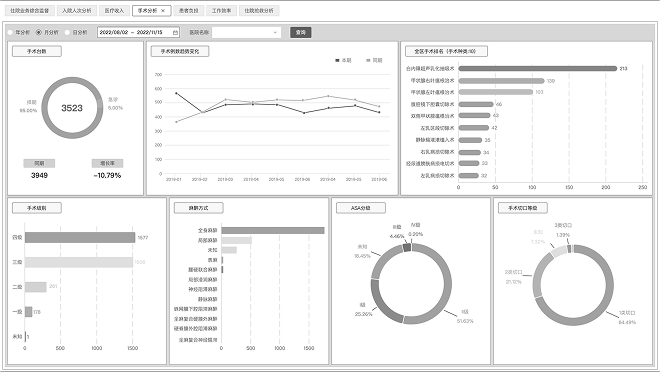The image size is (660, 372).
Task: Open the calendar icon in date range field
Action: [175, 32]
